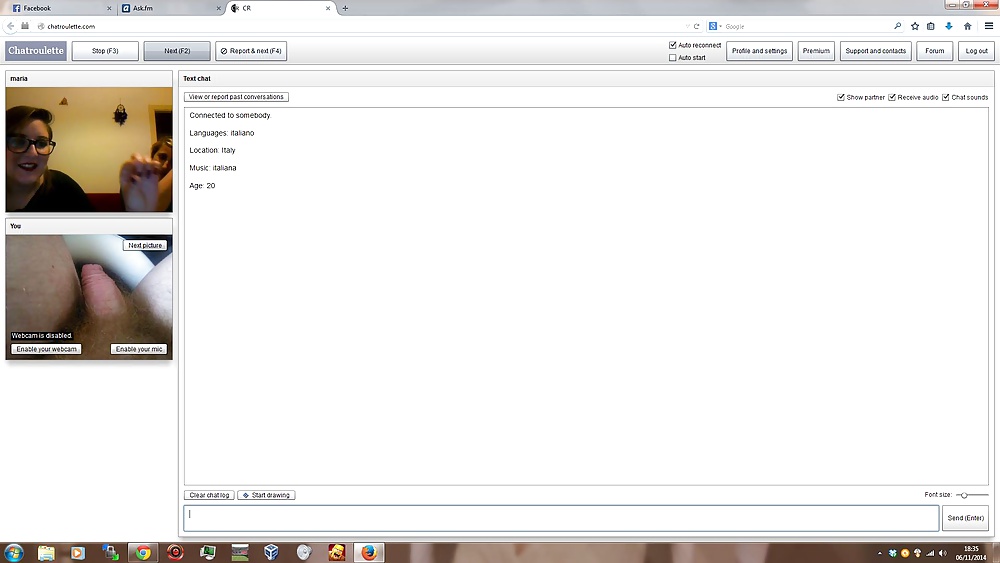
Task: Open the Firefox downloads arrow icon
Action: point(949,26)
